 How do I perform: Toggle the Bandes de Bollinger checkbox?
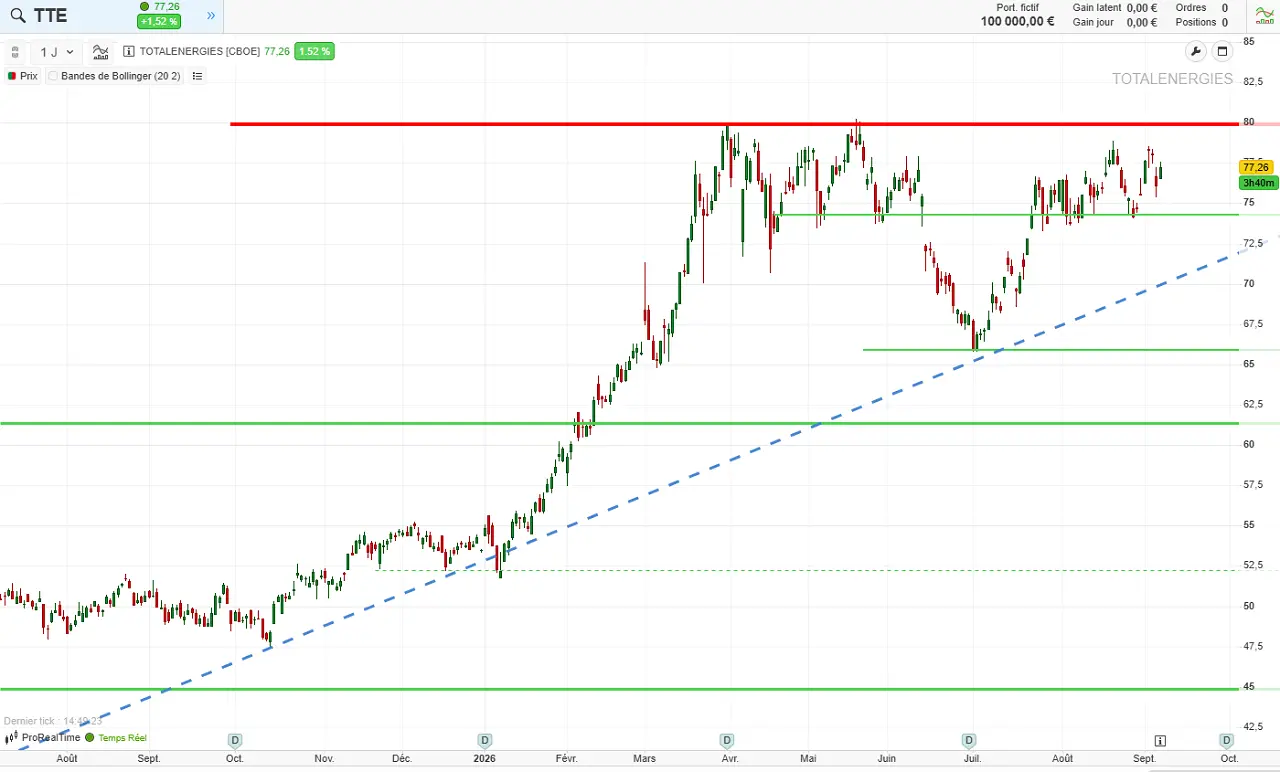pos(53,76)
